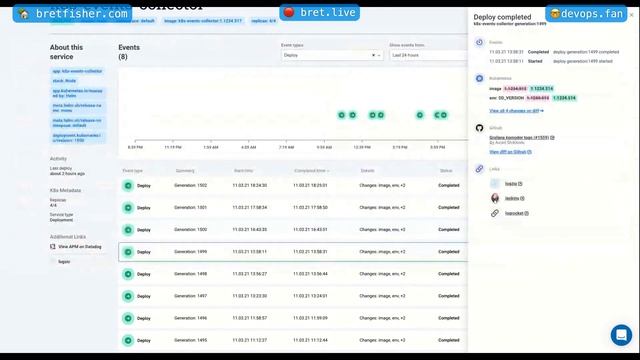
Task: Click the clock Events icon in deploy panel
Action: coord(480,42)
